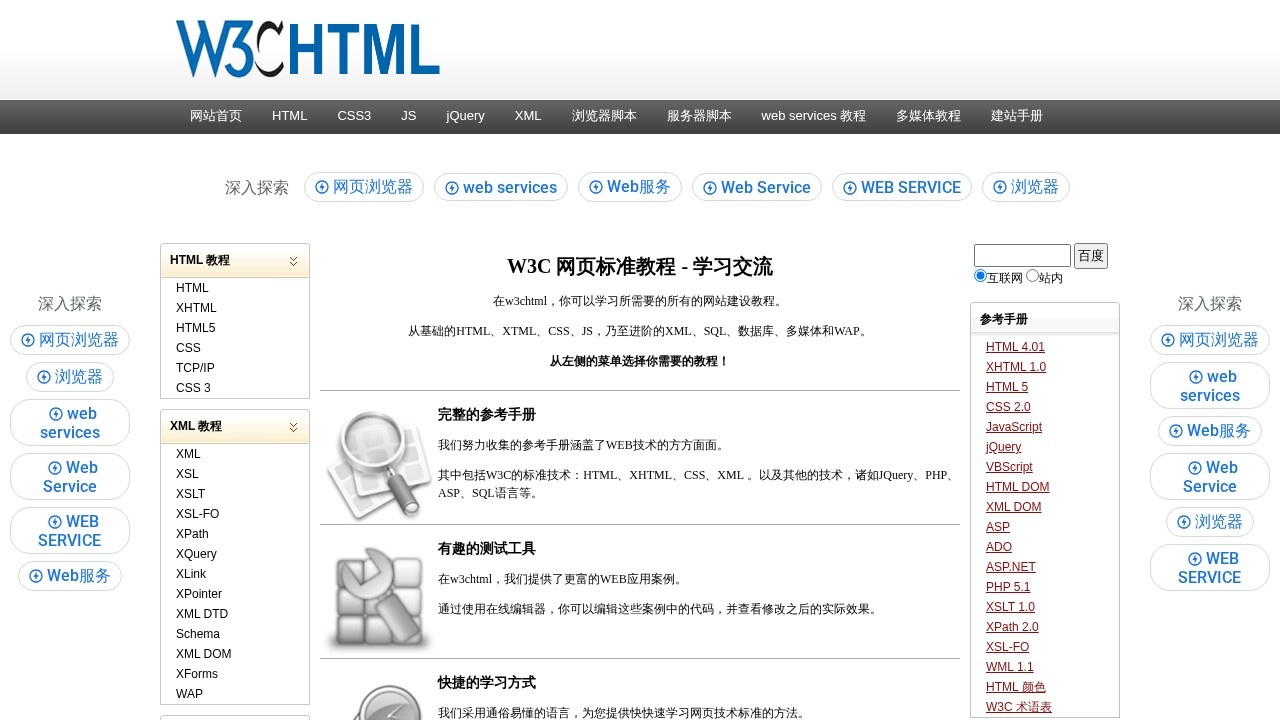Open the XPath 2.0 reference link
The height and width of the screenshot is (720, 1280).
click(x=1012, y=627)
